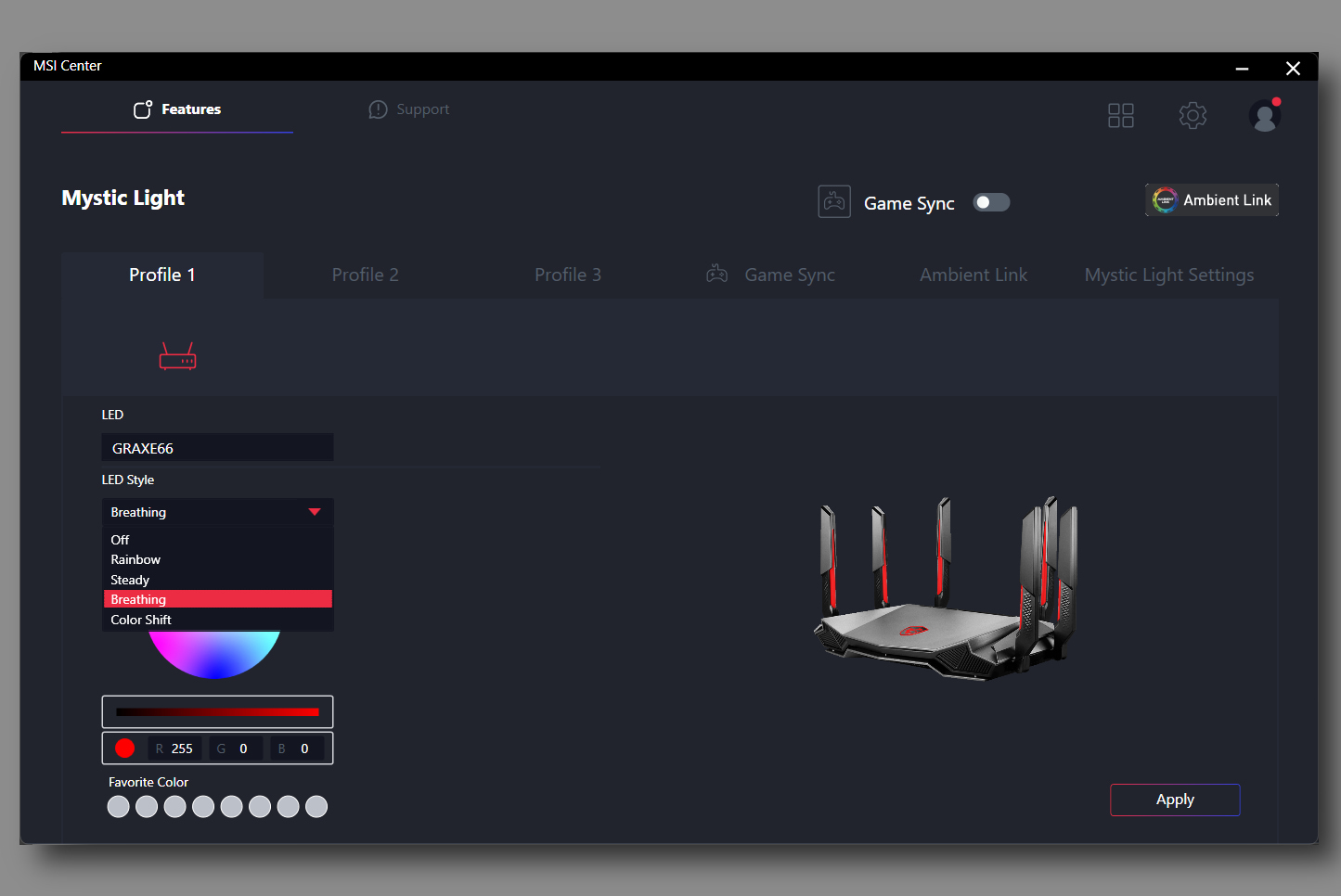Select the router device icon

[x=177, y=356]
